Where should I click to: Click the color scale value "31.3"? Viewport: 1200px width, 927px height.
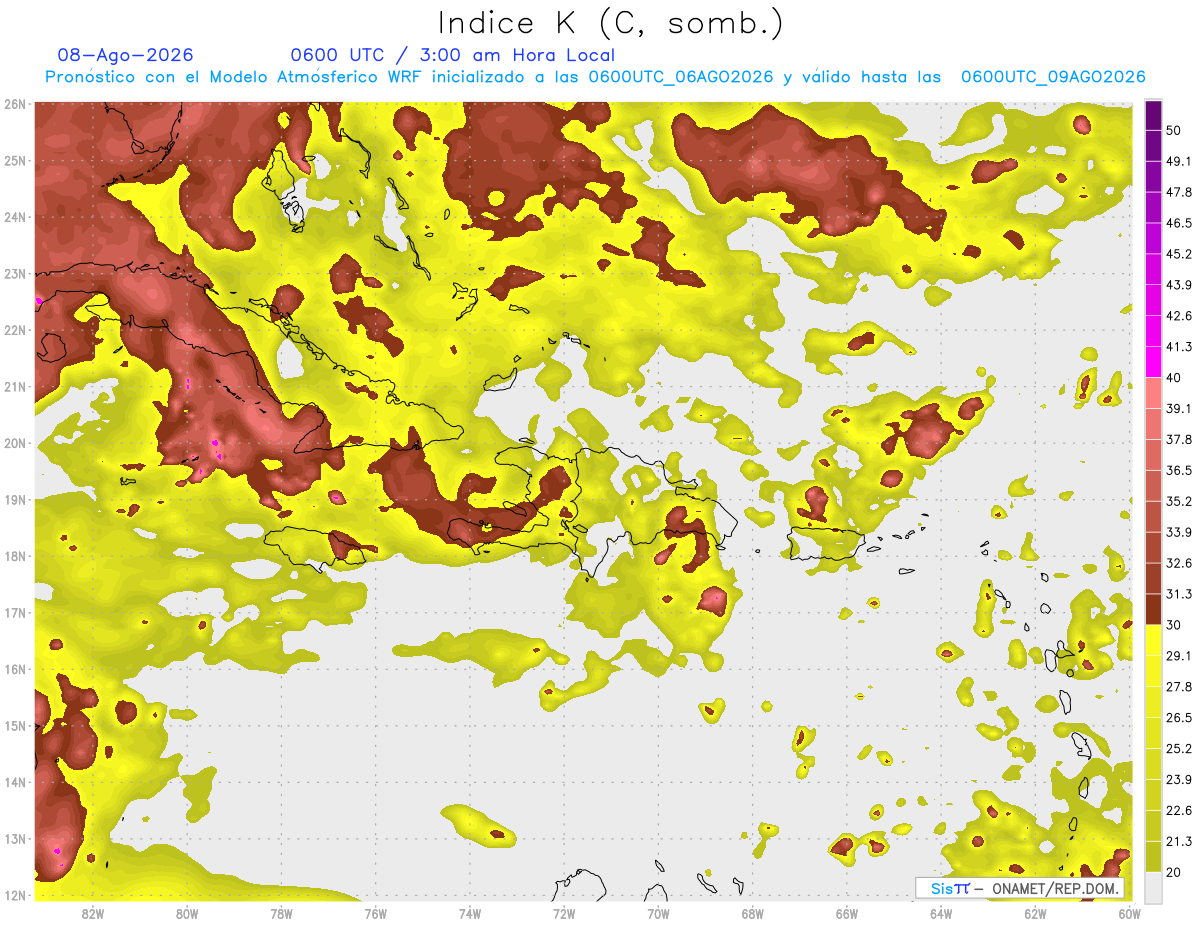tap(1178, 594)
